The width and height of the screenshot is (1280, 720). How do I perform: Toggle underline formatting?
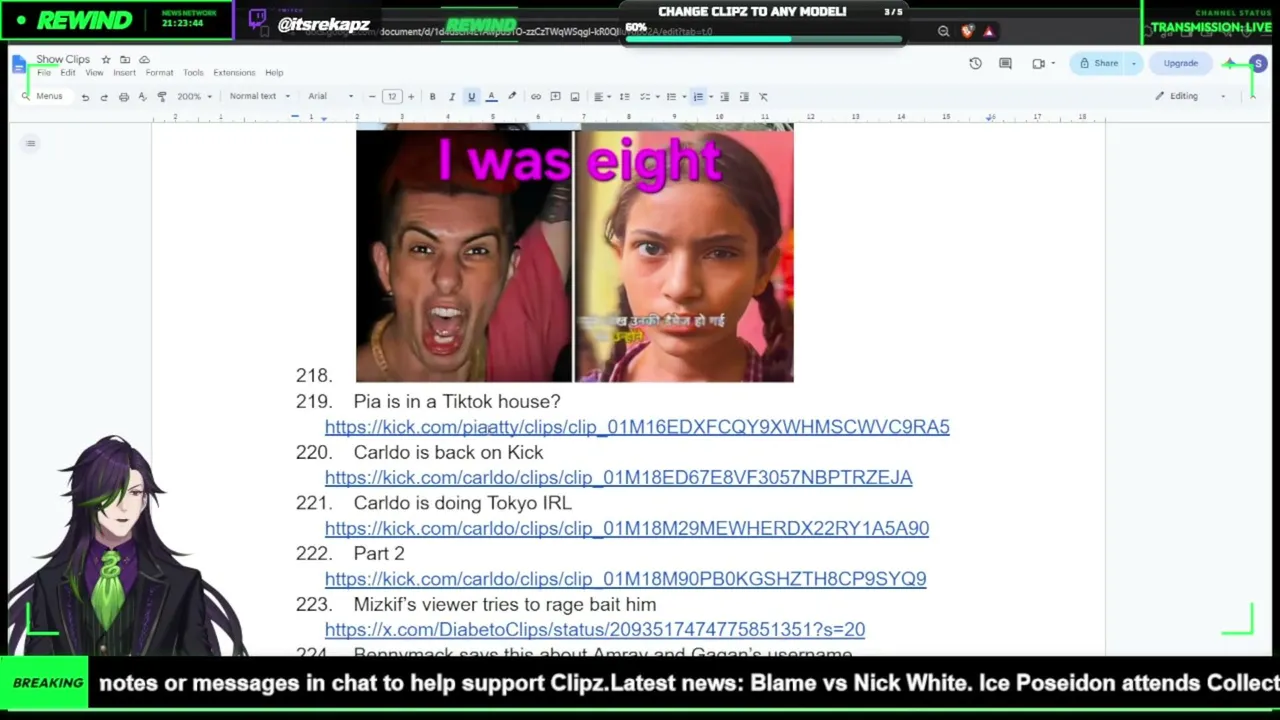(471, 97)
